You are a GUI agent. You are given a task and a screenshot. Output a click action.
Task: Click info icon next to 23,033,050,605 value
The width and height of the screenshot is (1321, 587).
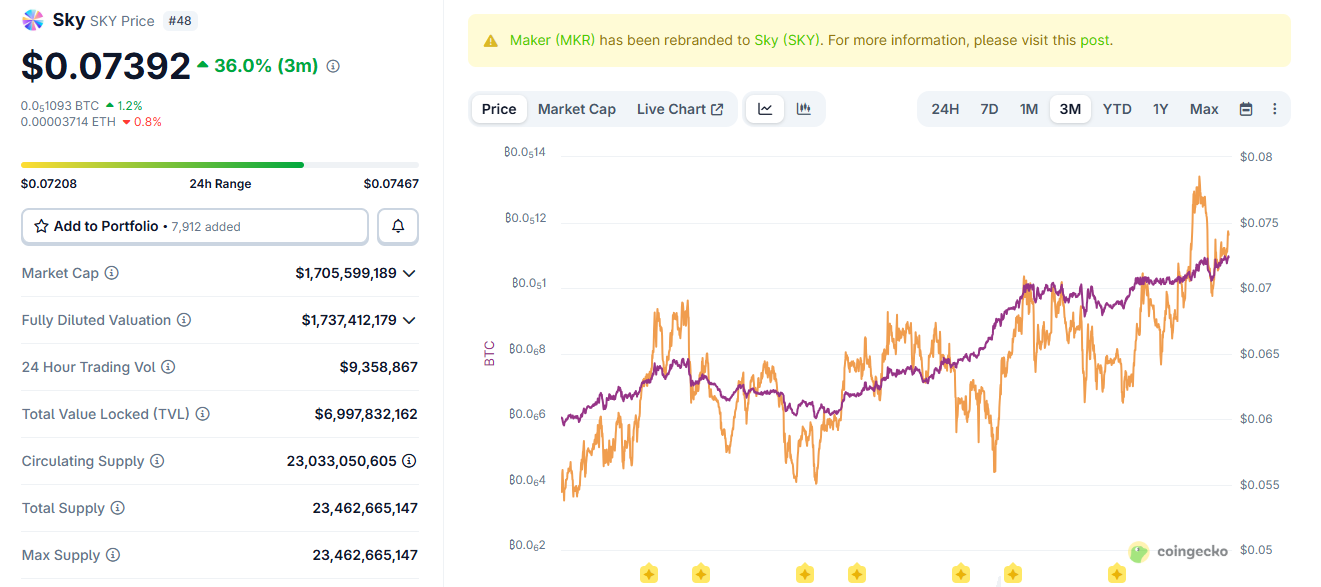(409, 461)
